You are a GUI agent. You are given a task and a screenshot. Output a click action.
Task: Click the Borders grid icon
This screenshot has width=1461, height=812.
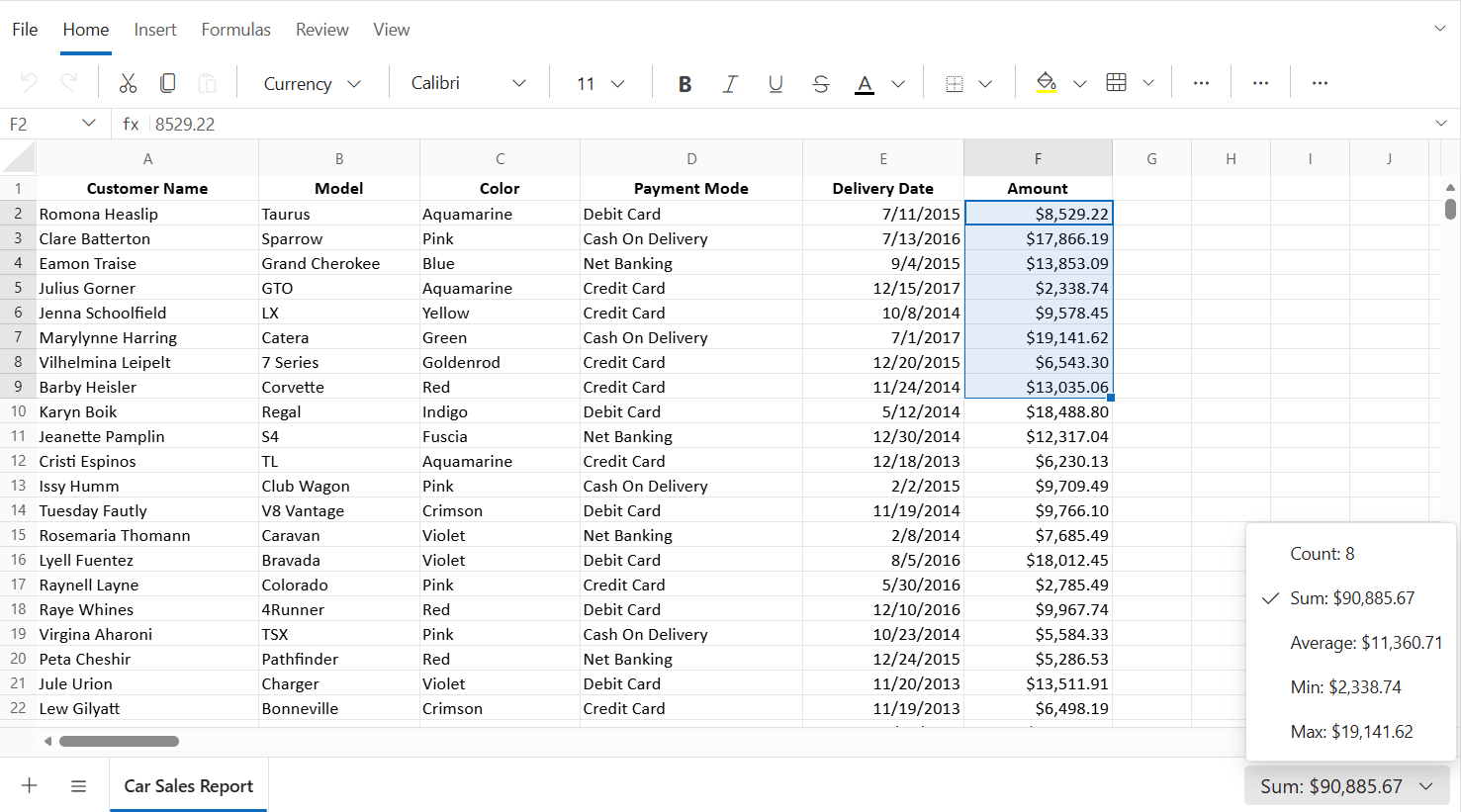tap(1117, 83)
